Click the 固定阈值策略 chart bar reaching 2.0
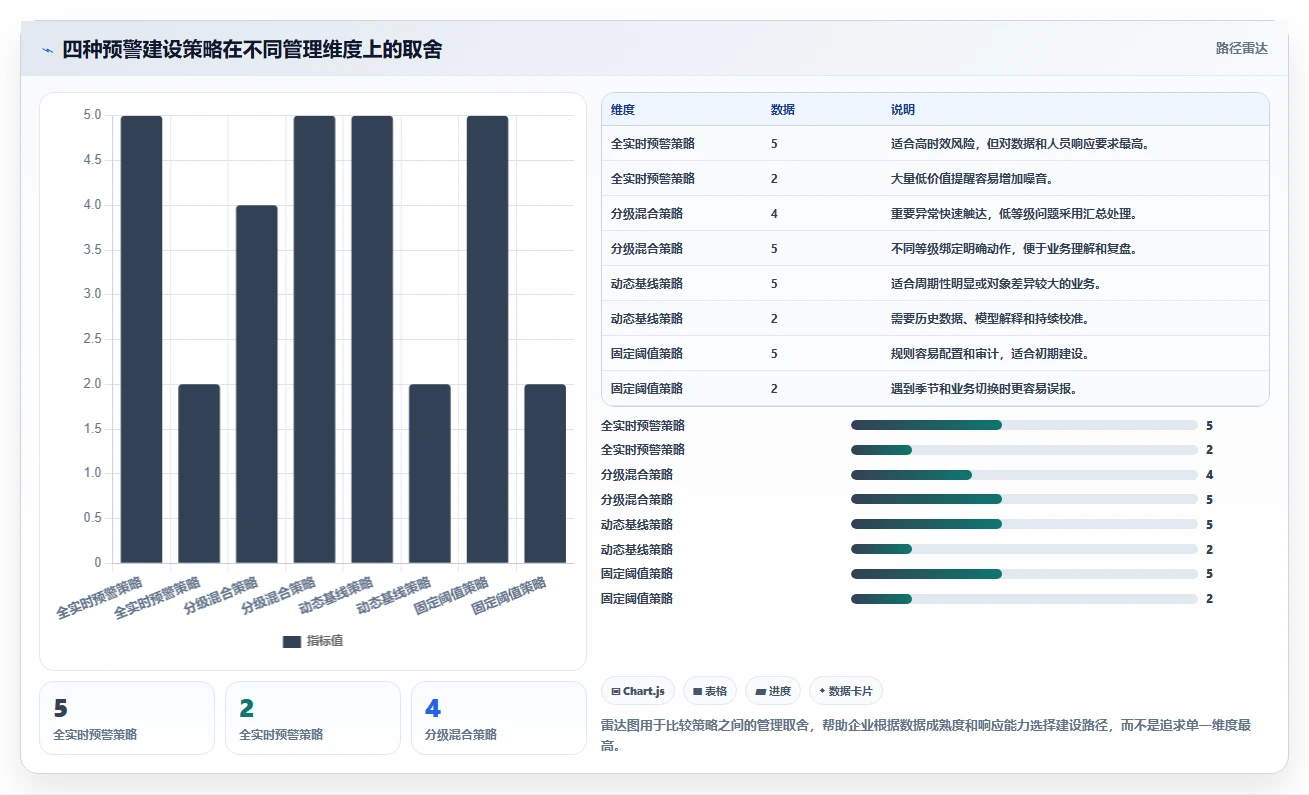The height and width of the screenshot is (795, 1309). (545, 473)
